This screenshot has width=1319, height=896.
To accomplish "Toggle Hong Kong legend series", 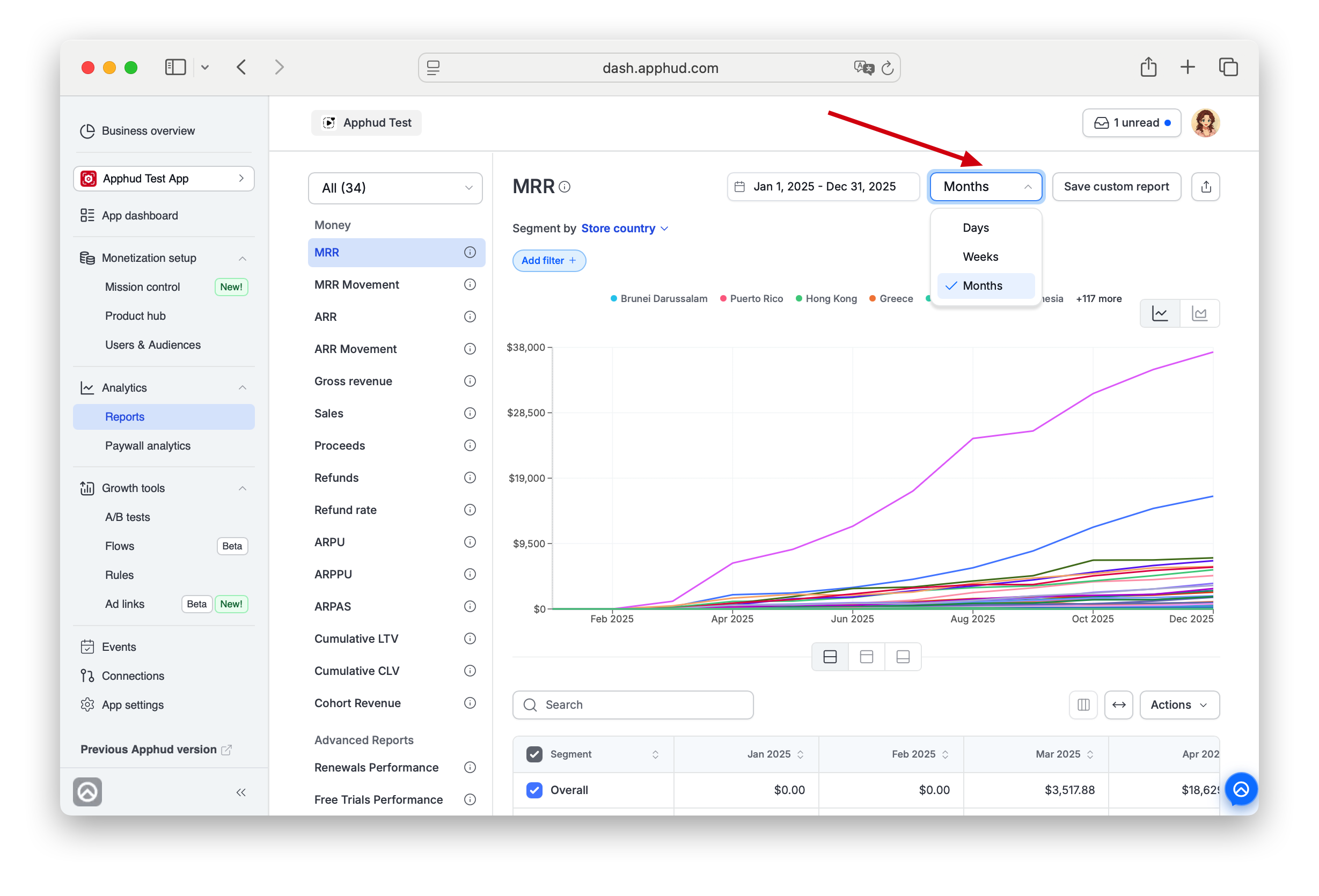I will pos(826,299).
